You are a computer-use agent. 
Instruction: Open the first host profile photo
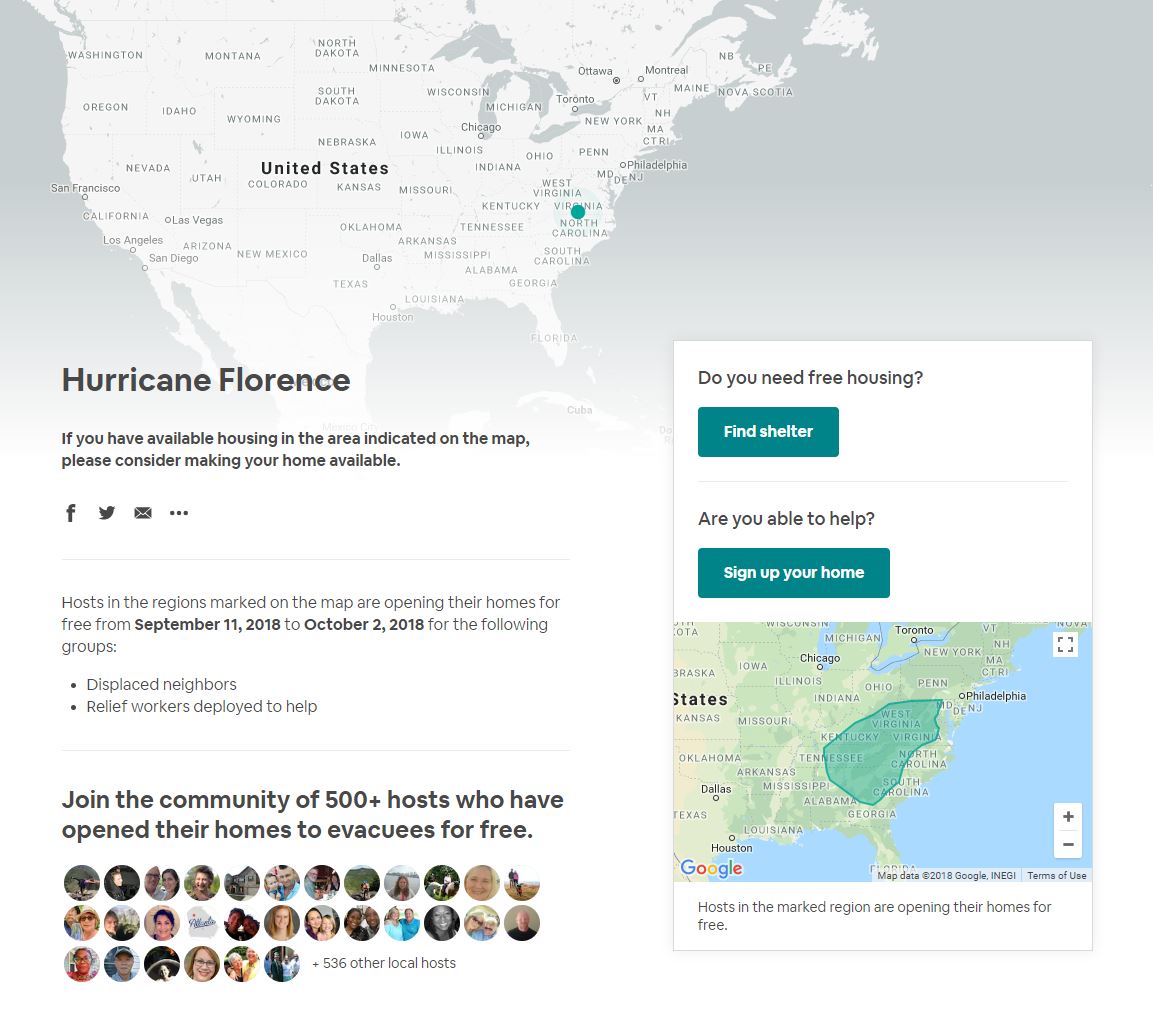pos(82,883)
